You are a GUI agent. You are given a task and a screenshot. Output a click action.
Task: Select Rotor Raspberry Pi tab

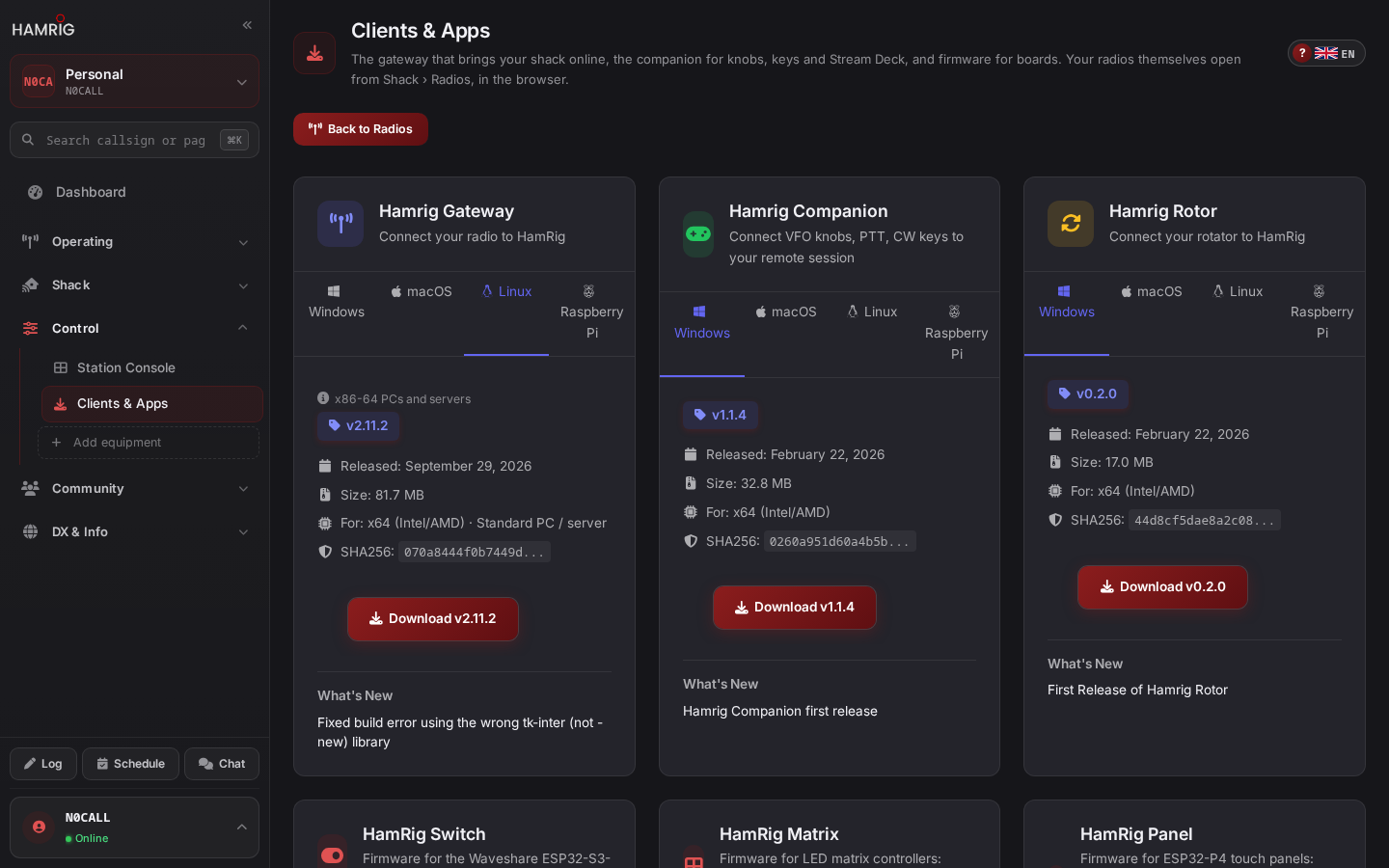[1321, 312]
